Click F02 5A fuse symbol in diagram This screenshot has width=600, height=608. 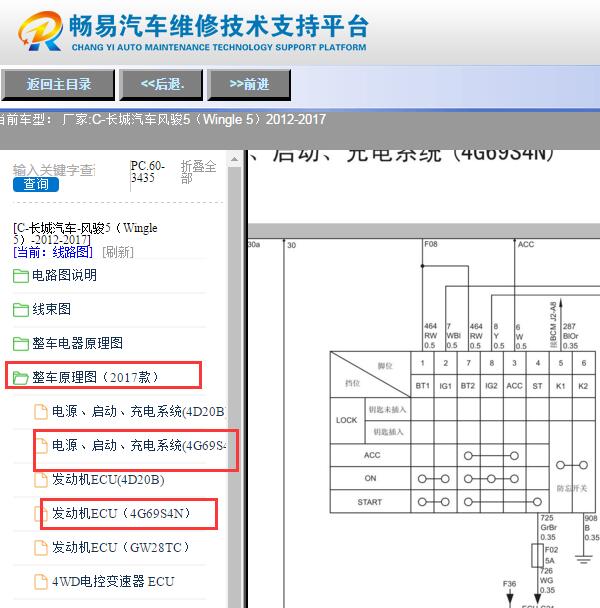pos(537,556)
